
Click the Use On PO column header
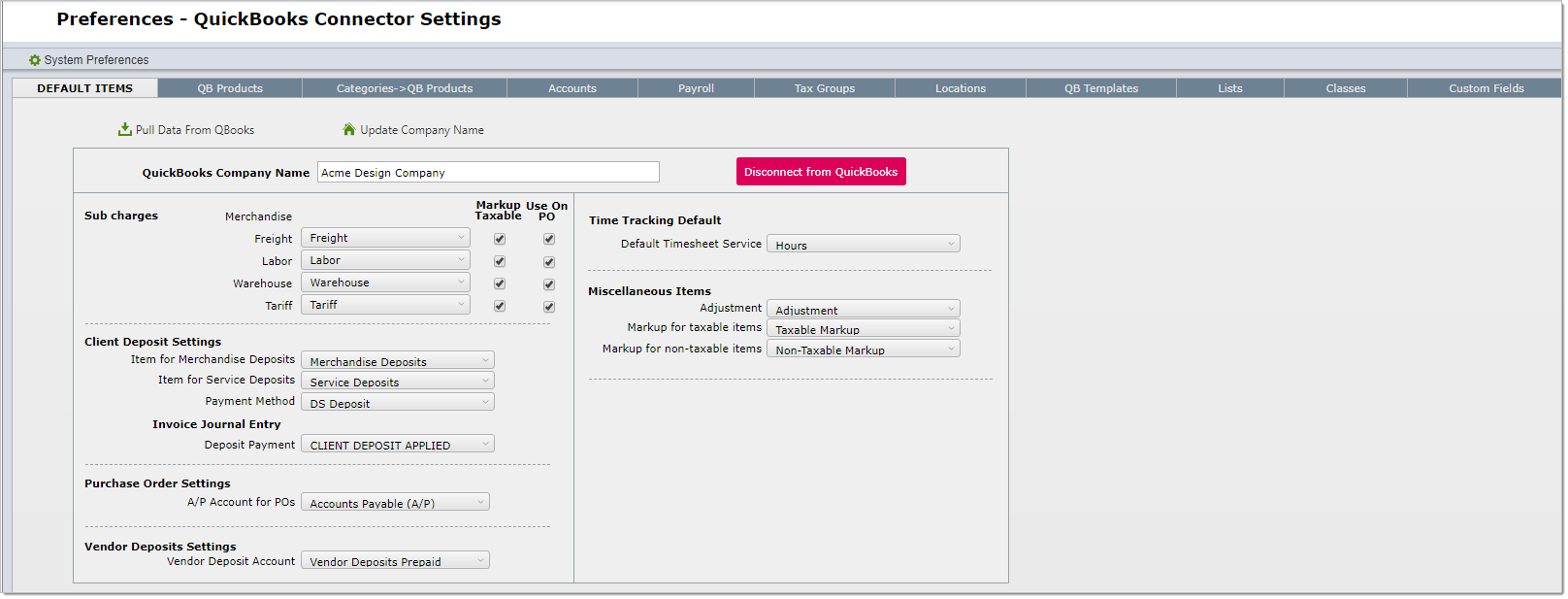click(x=547, y=211)
